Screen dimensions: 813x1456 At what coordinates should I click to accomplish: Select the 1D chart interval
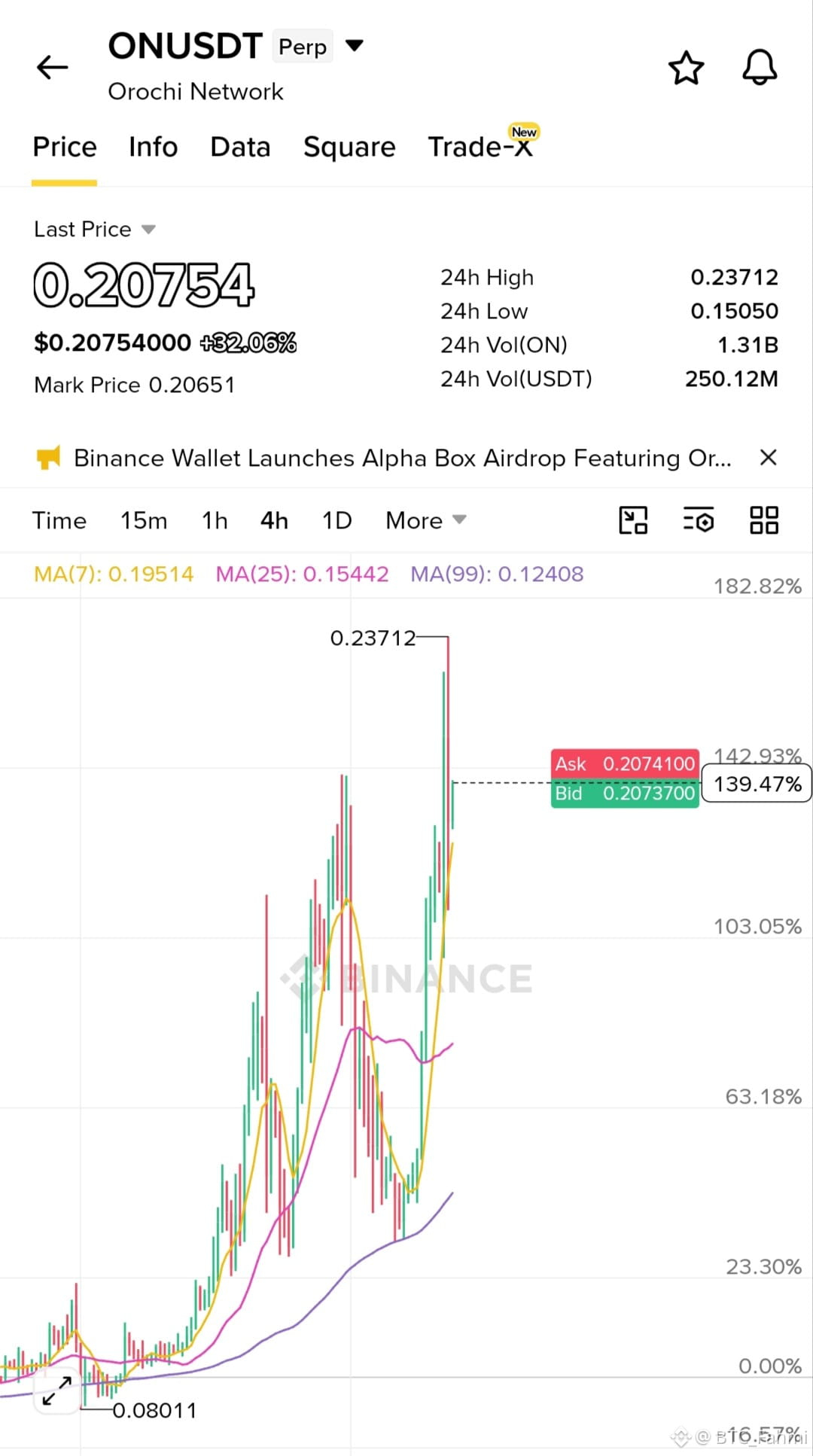pos(336,520)
